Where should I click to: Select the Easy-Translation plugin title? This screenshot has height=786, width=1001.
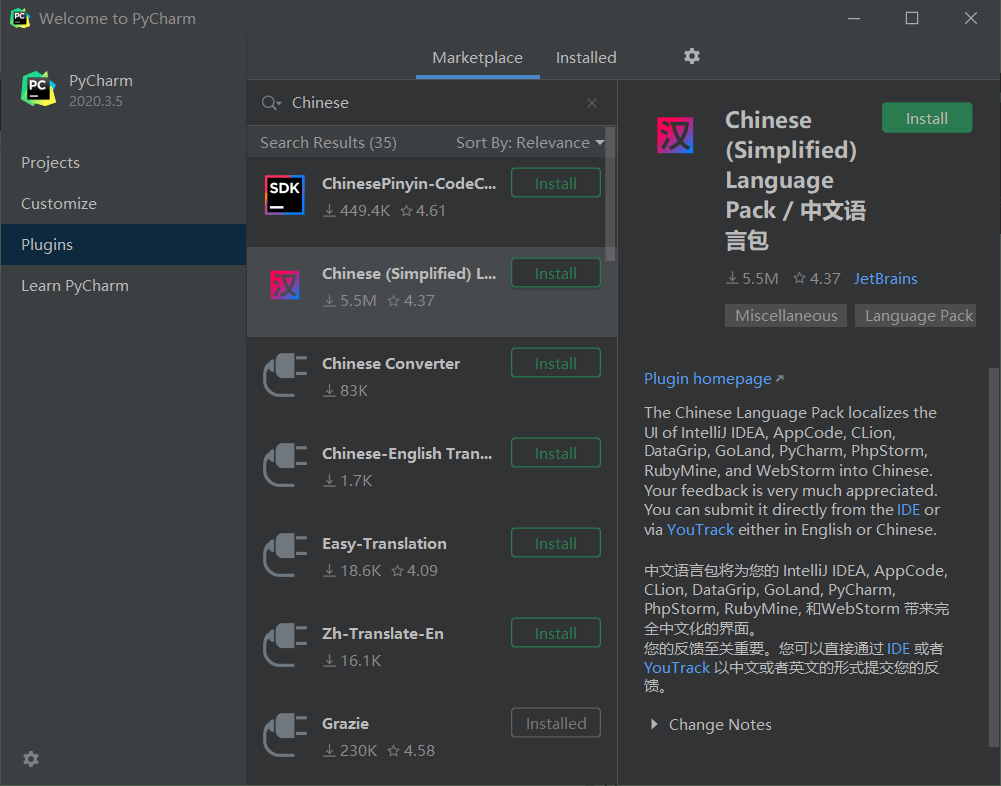[x=384, y=544]
